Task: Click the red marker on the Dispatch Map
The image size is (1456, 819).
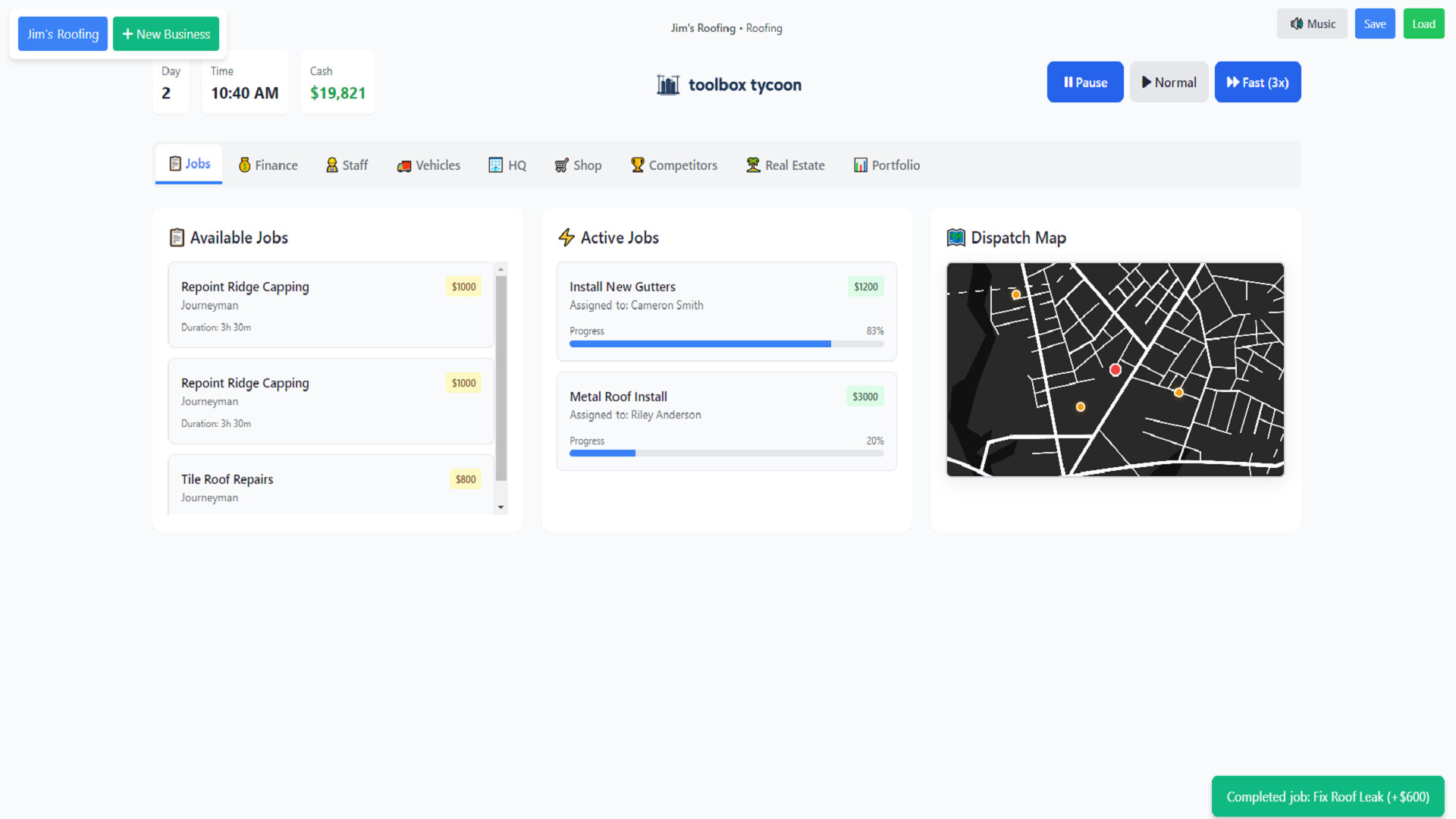Action: 1115,369
